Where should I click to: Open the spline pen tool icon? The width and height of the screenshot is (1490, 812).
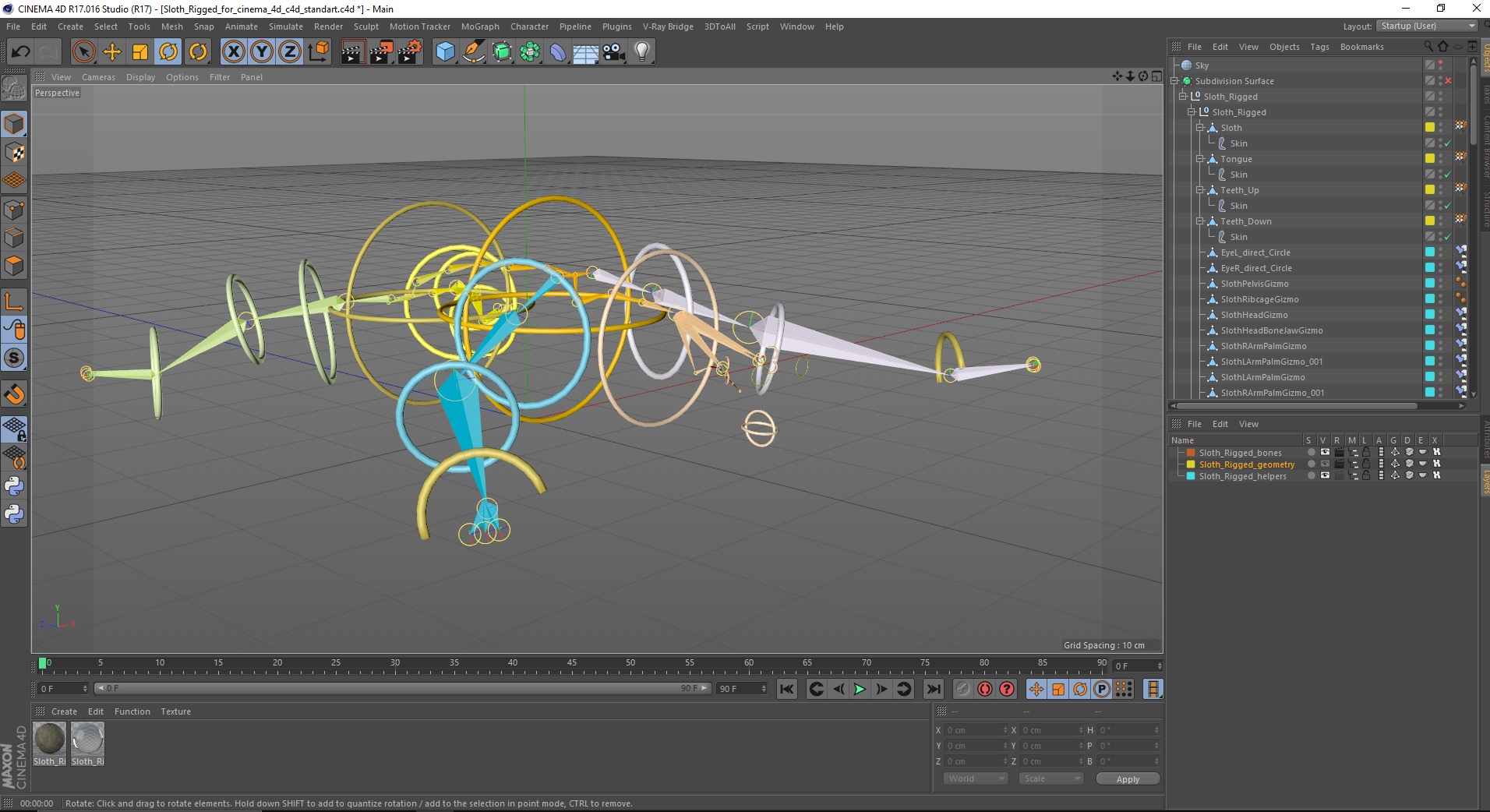coord(473,52)
